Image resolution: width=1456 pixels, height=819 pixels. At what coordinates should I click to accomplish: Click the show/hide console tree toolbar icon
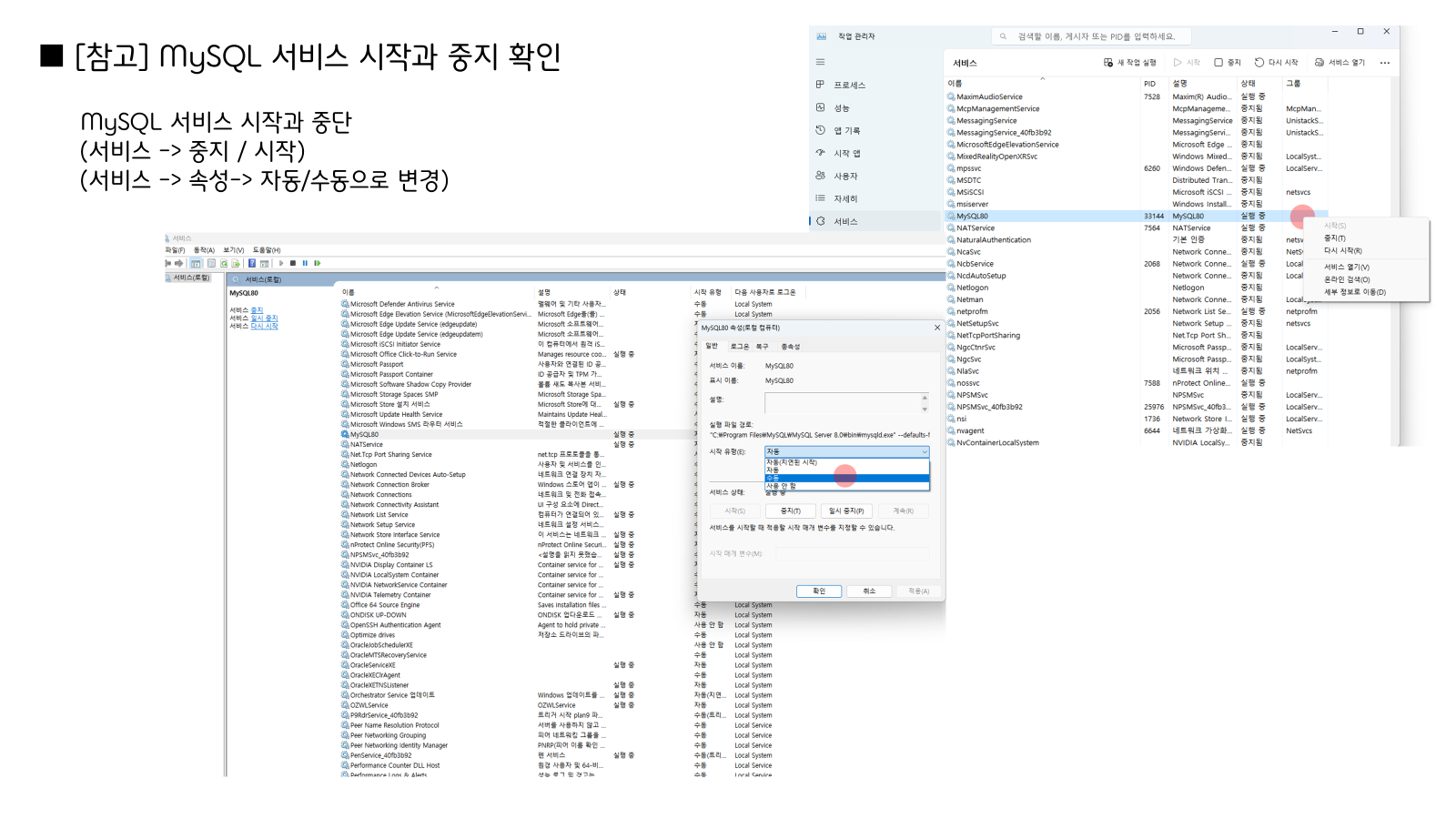click(x=196, y=263)
